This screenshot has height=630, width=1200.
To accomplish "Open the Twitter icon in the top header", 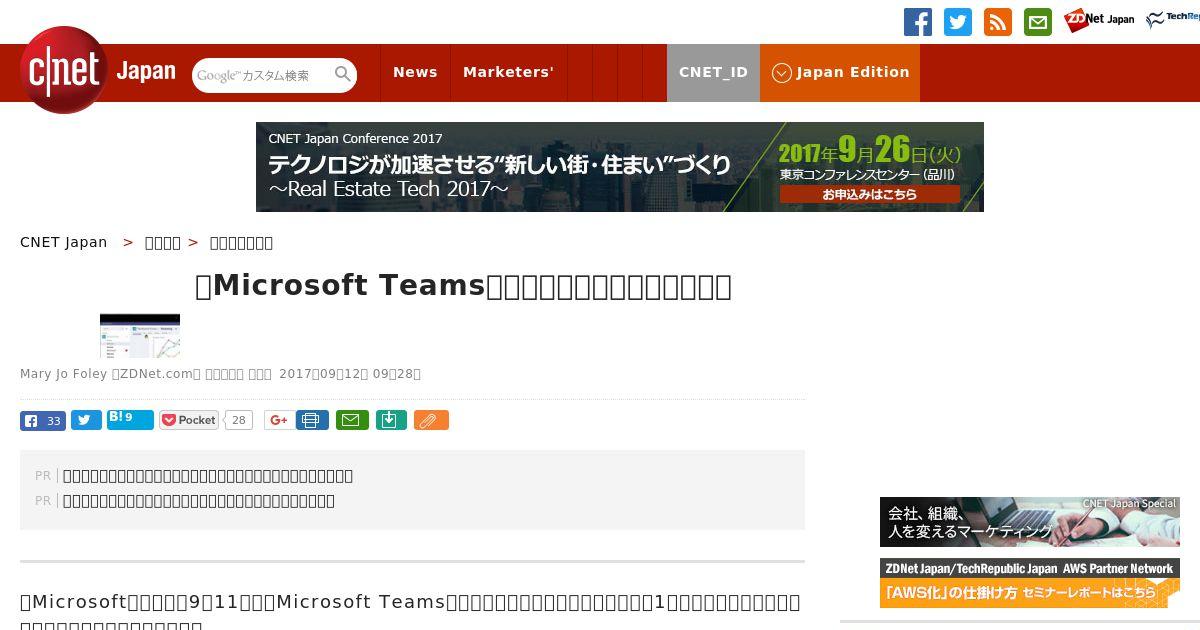I will coord(958,22).
